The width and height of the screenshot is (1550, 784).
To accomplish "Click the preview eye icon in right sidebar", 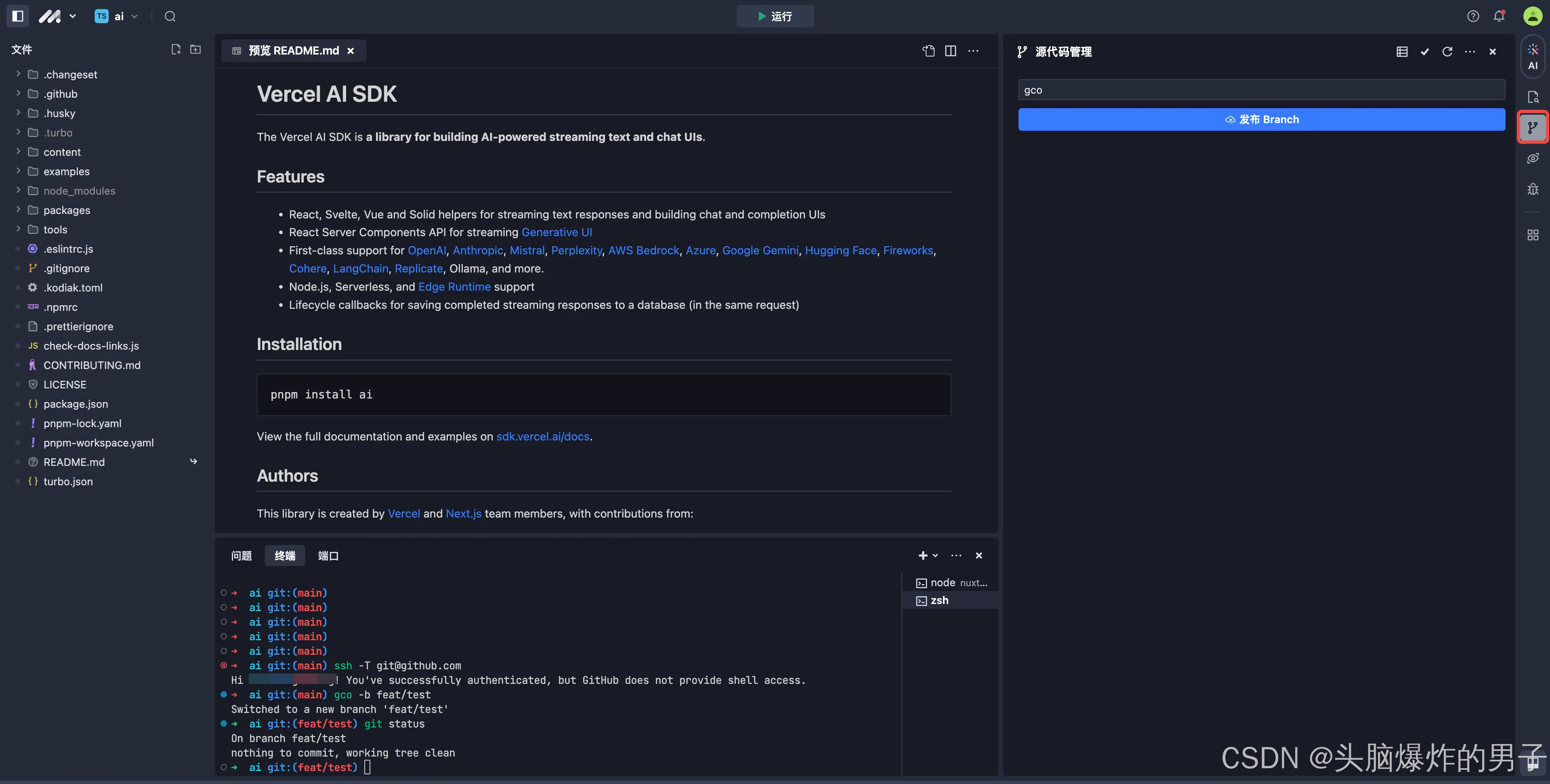I will (1533, 158).
